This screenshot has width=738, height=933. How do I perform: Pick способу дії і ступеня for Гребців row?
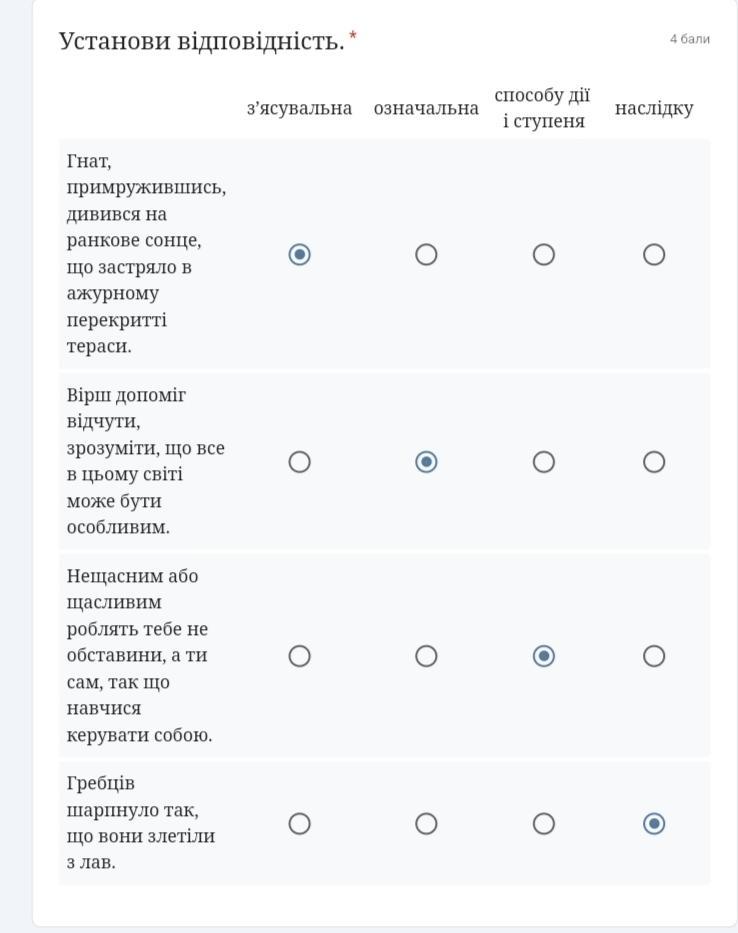click(543, 824)
